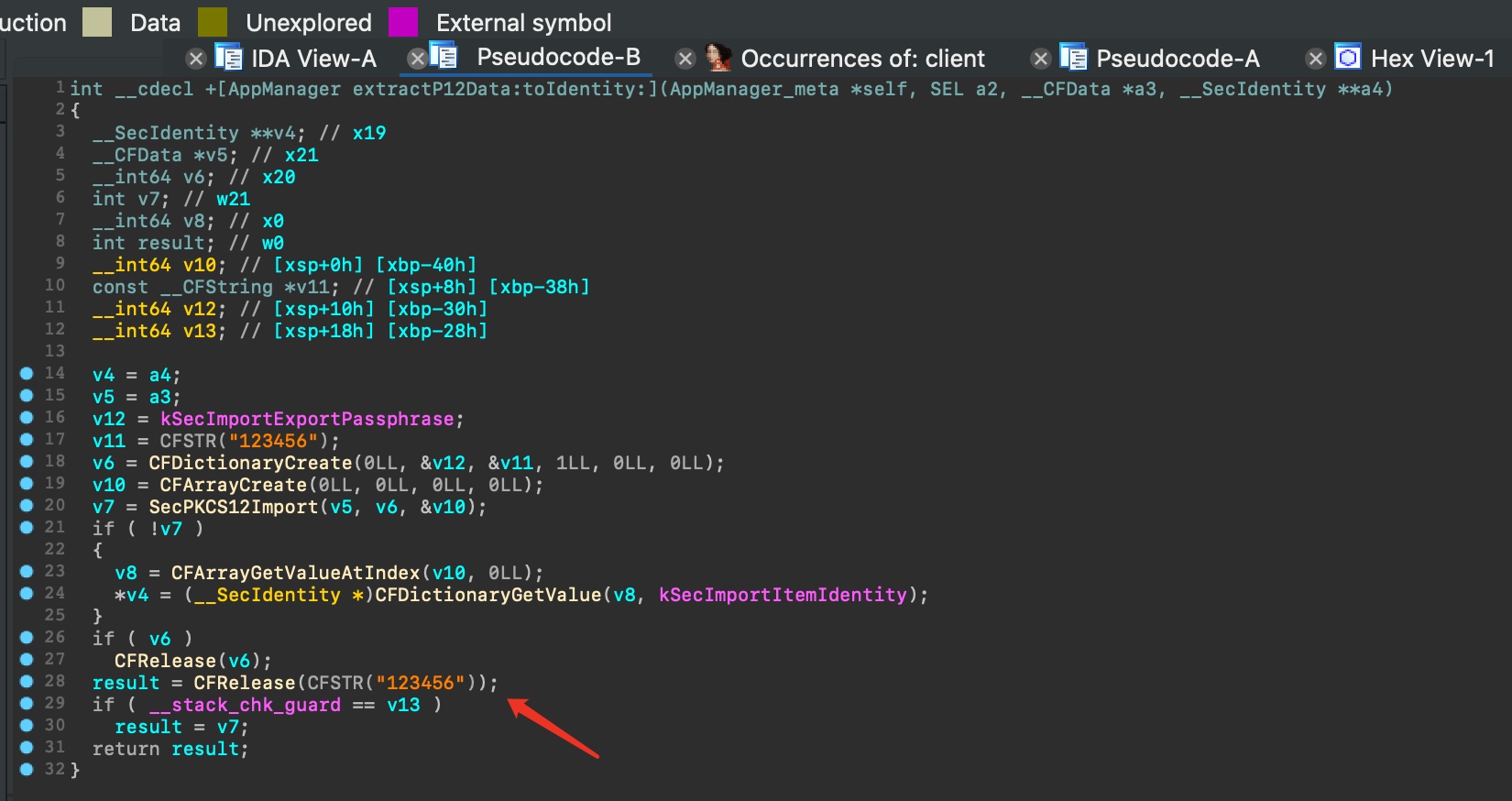Close the Pseudocode-B tab
The height and width of the screenshot is (801, 1512).
[x=417, y=59]
